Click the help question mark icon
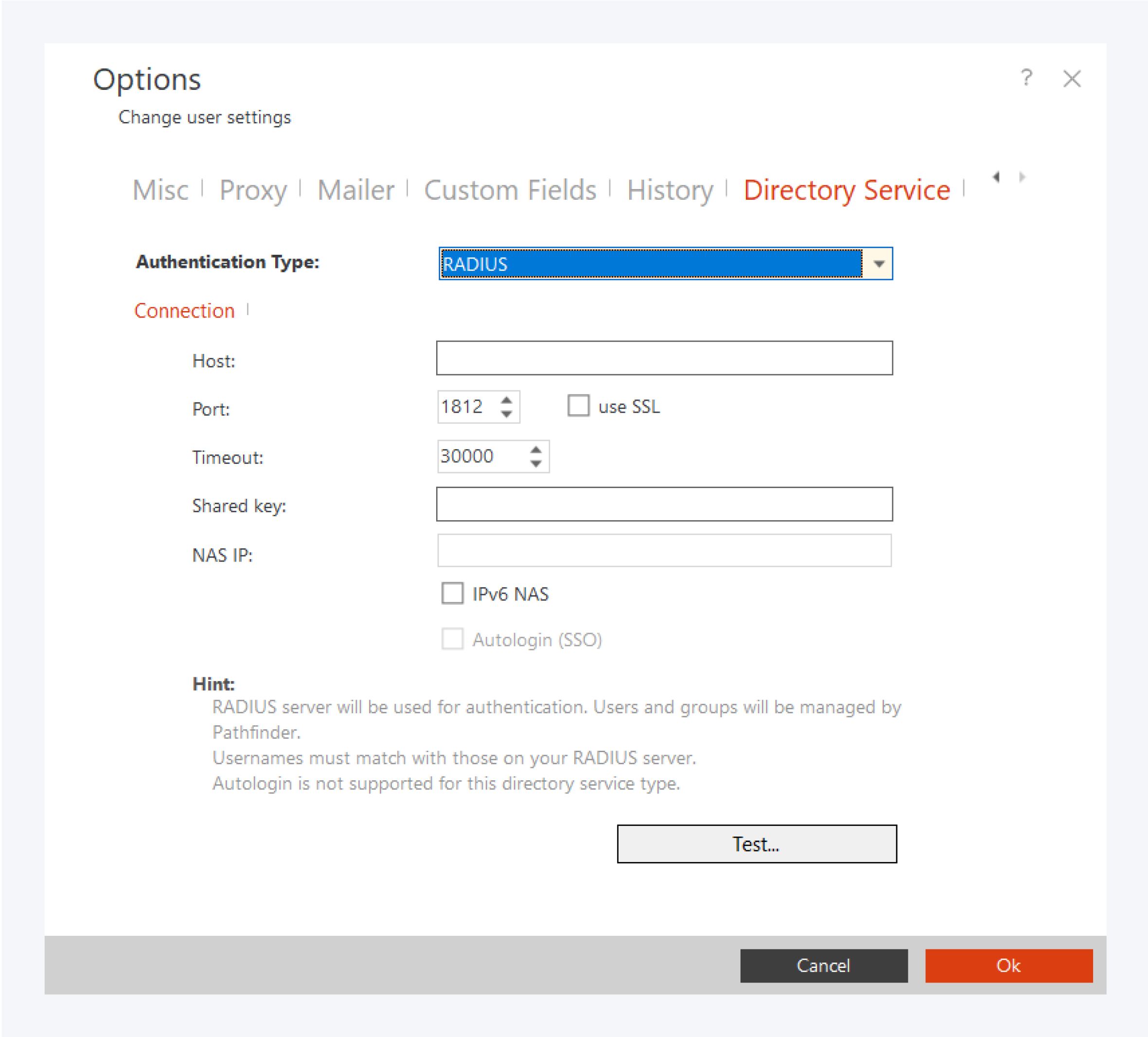This screenshot has height=1037, width=1148. pos(1026,77)
